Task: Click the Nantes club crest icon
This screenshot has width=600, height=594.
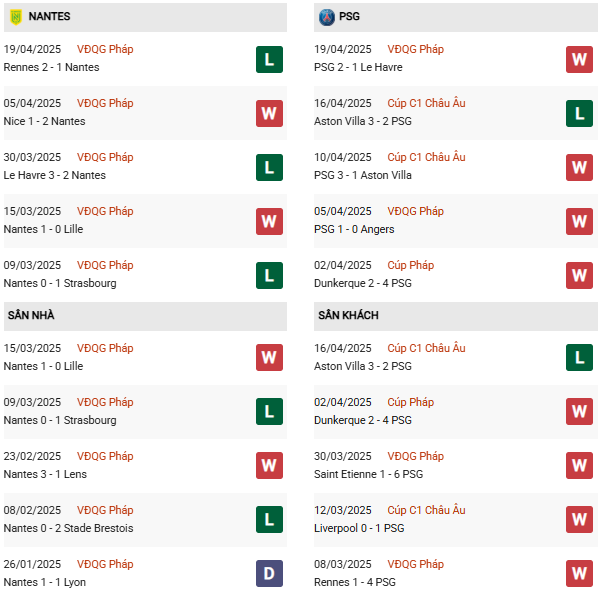Action: [15, 17]
